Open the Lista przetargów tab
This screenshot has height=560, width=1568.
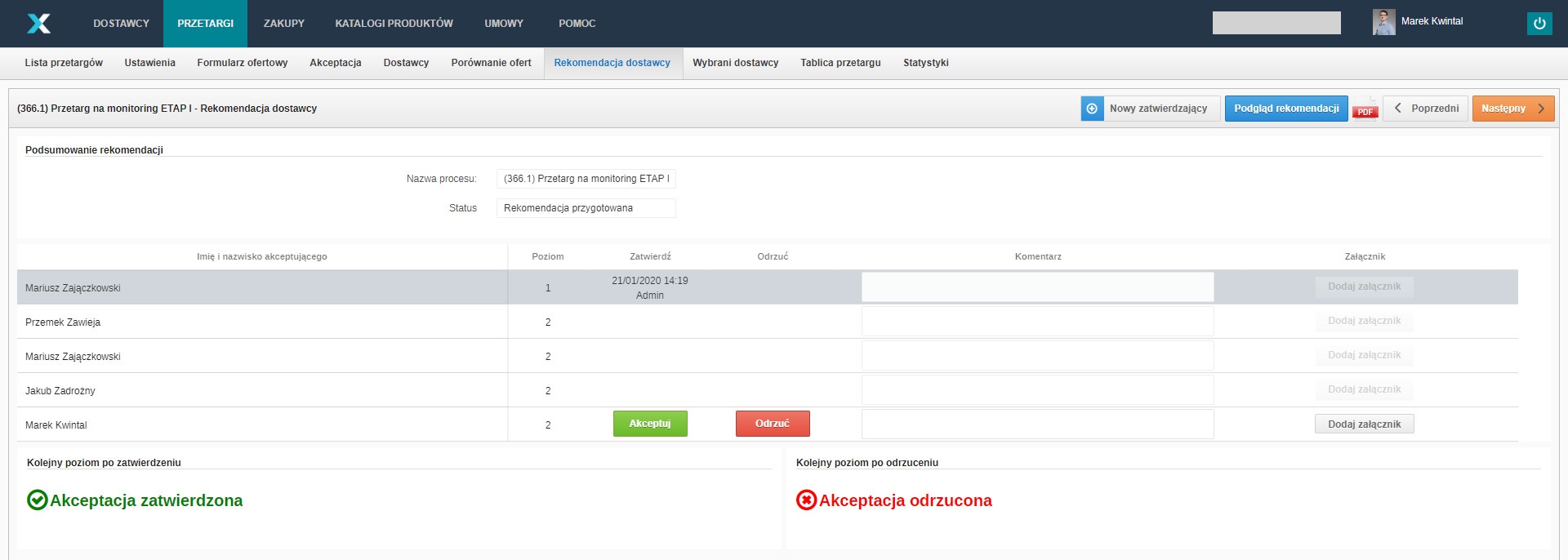64,63
